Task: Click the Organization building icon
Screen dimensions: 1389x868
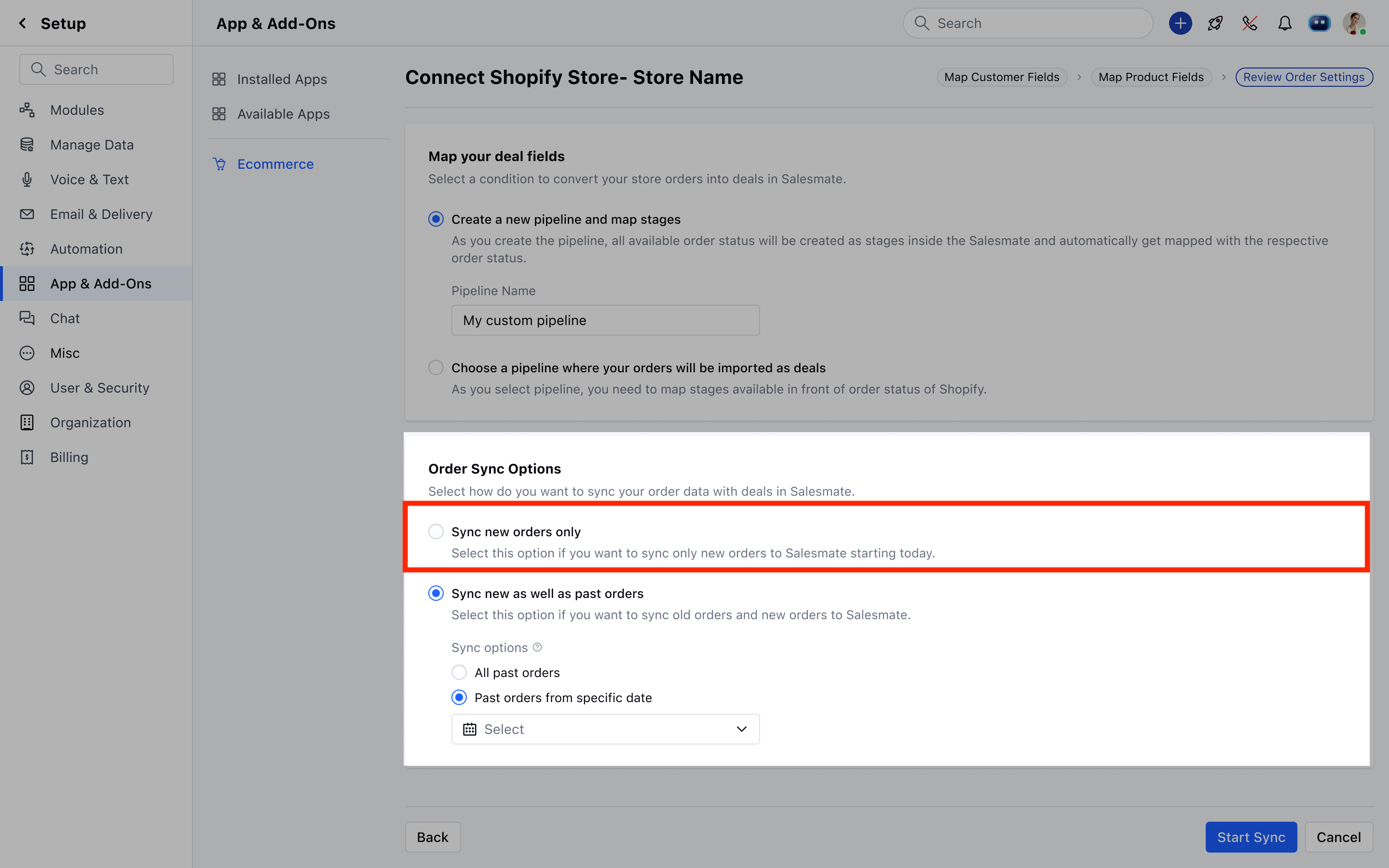Action: pos(27,422)
